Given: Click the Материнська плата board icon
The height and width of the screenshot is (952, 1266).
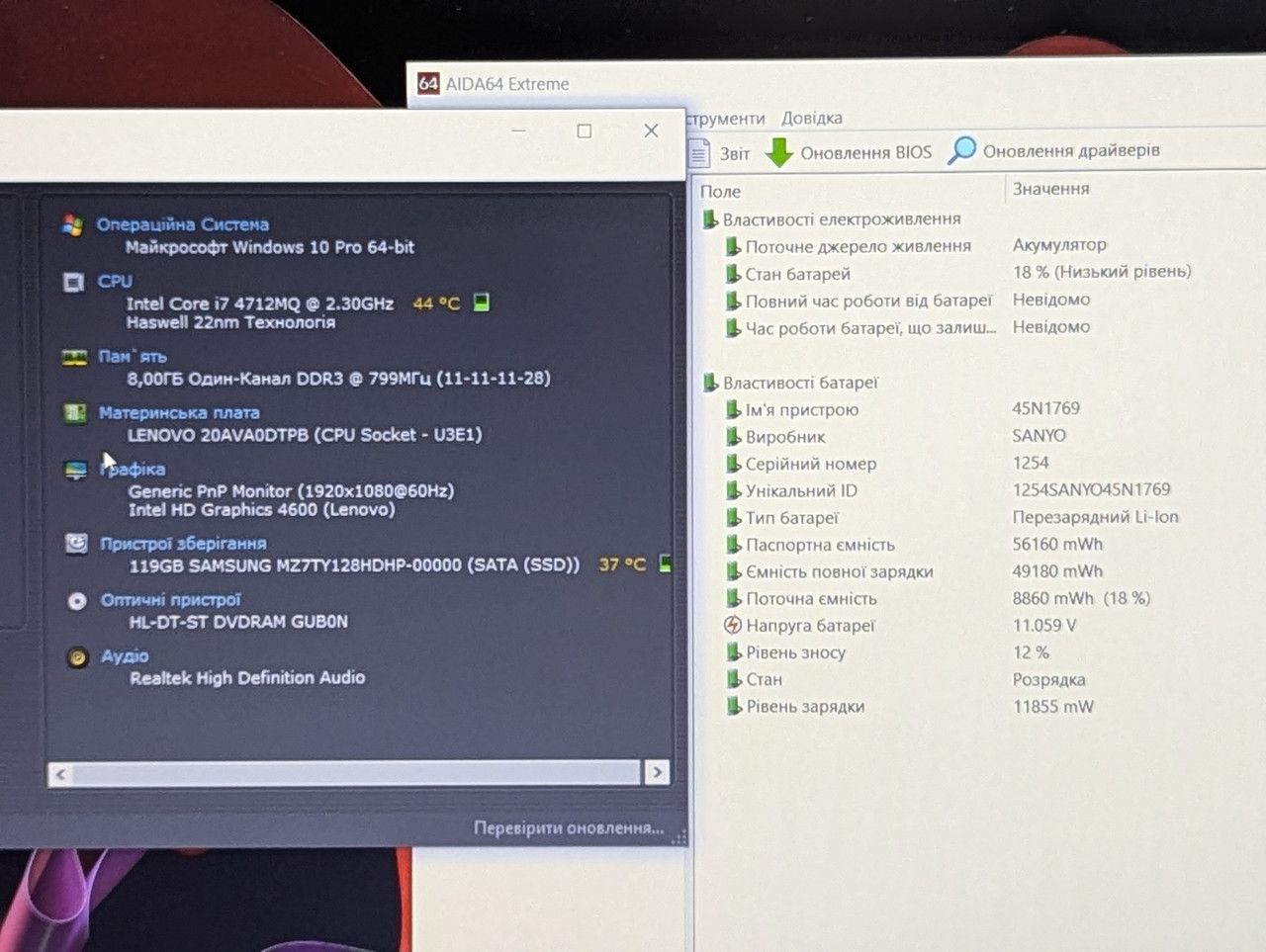Looking at the screenshot, I should [x=75, y=413].
